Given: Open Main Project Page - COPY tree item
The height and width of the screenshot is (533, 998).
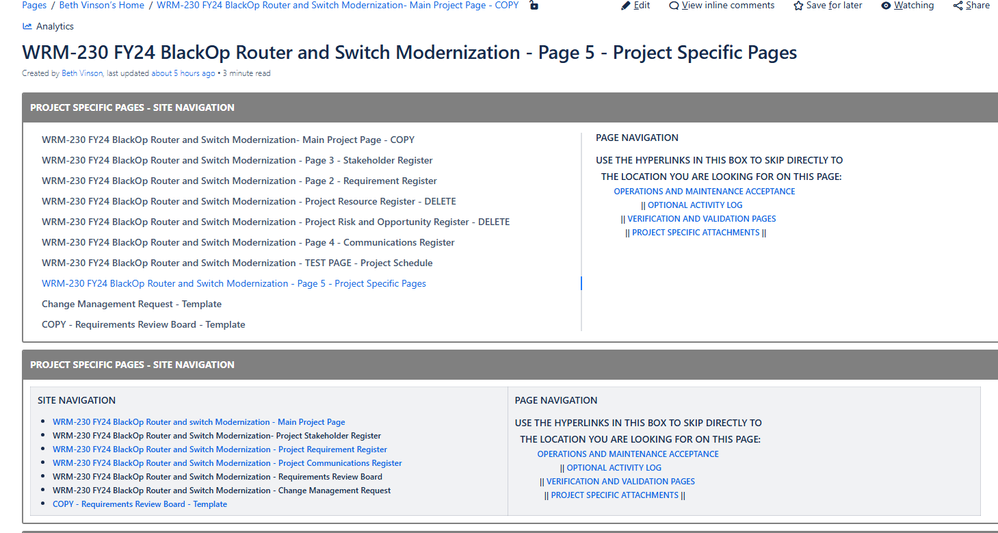Looking at the screenshot, I should coord(228,139).
